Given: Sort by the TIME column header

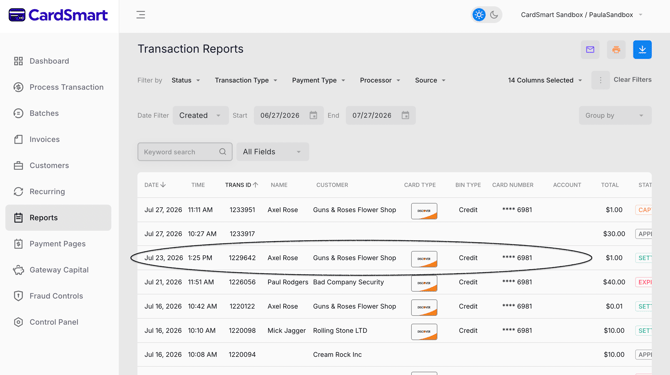Looking at the screenshot, I should pyautogui.click(x=198, y=185).
